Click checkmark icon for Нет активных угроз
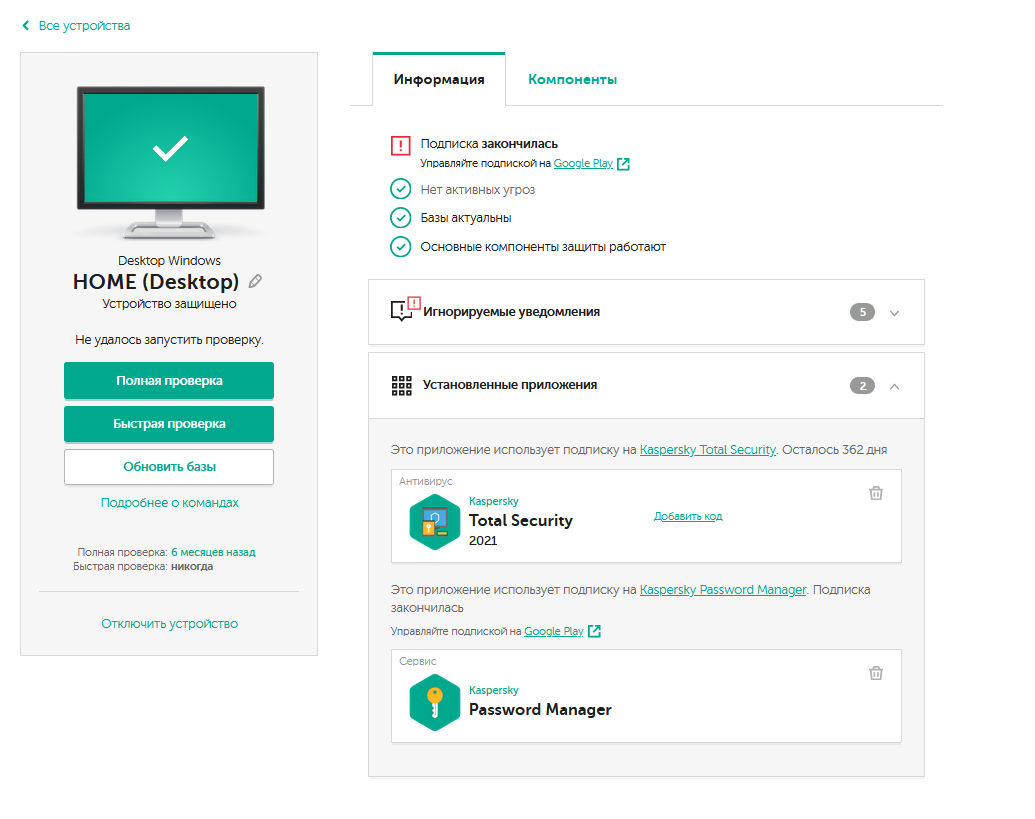Image resolution: width=1035 pixels, height=819 pixels. pos(401,189)
